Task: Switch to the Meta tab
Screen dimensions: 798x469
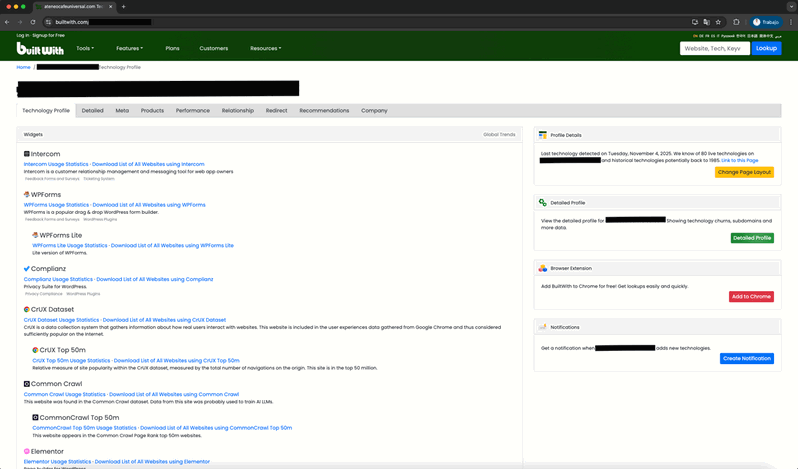Action: coord(122,110)
